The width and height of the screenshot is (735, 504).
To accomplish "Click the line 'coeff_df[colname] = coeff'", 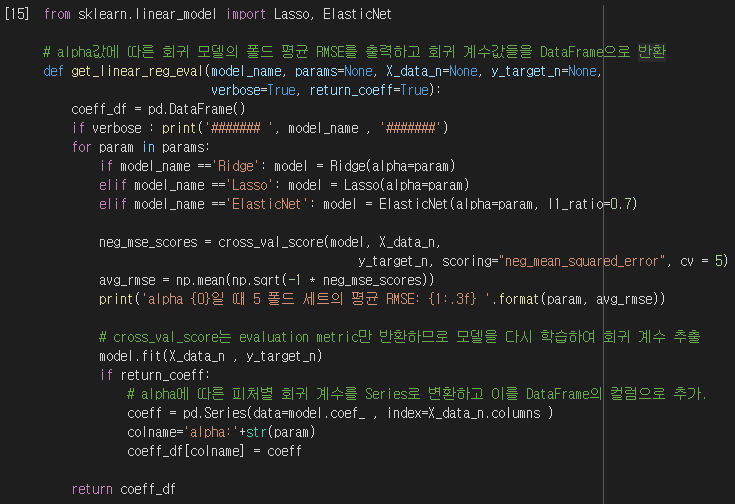I will click(214, 451).
